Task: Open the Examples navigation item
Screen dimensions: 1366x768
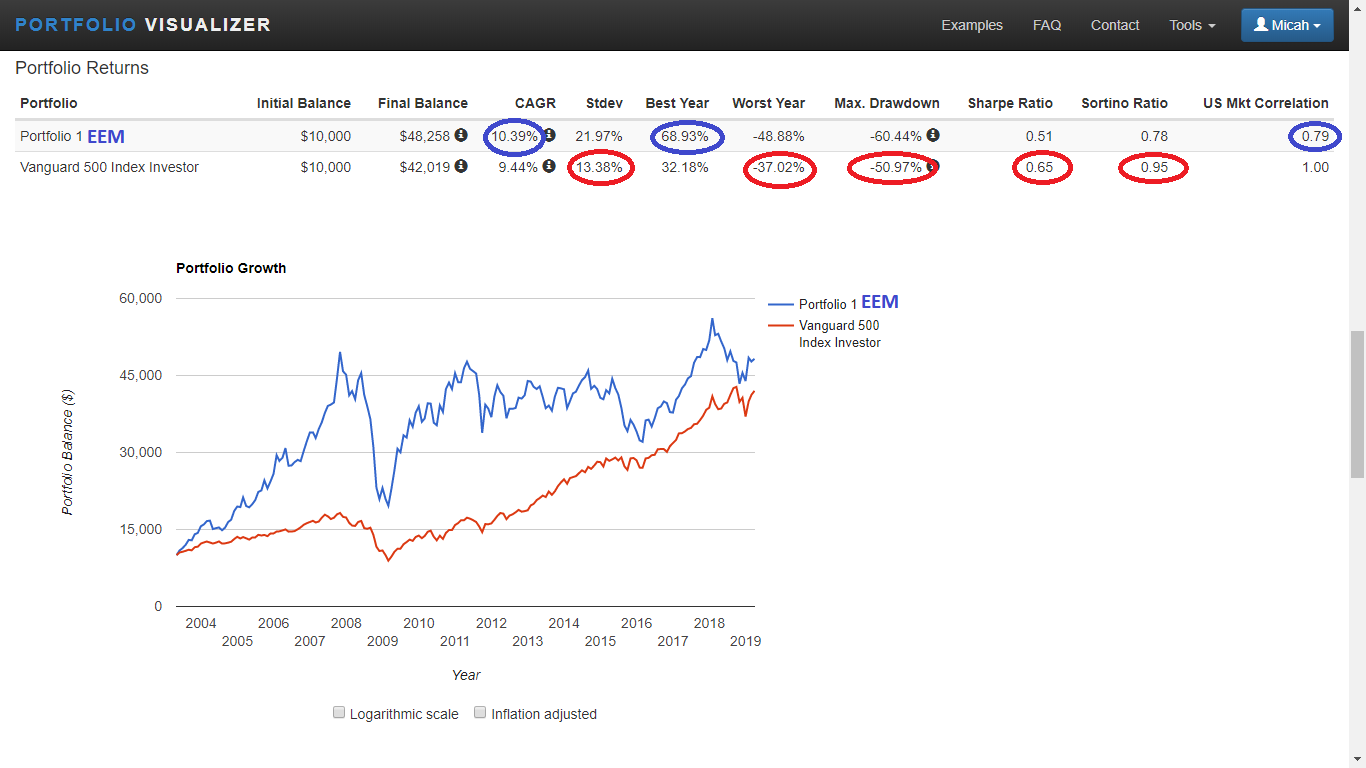Action: [x=972, y=25]
